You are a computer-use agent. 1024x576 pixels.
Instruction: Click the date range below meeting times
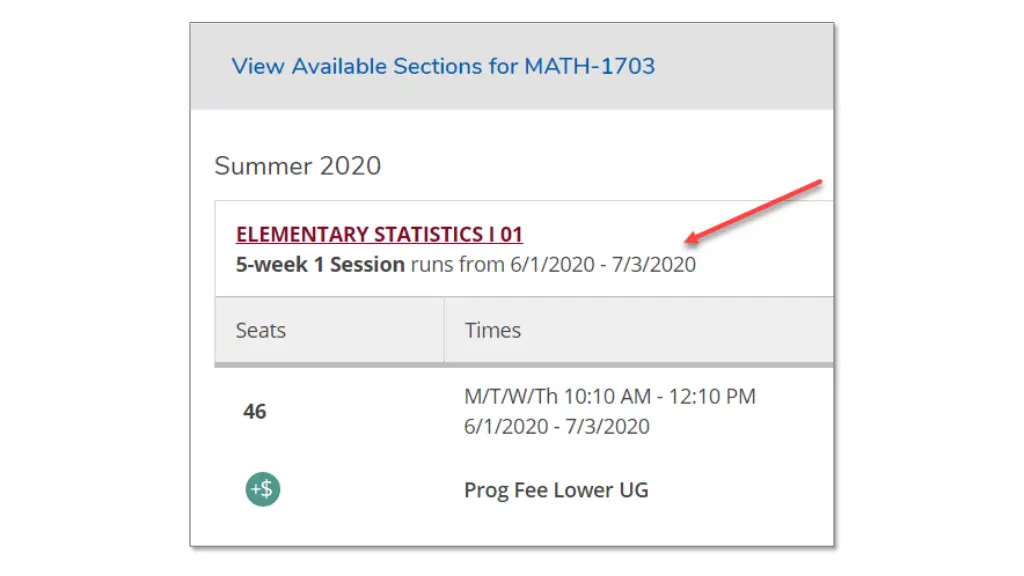pyautogui.click(x=556, y=426)
